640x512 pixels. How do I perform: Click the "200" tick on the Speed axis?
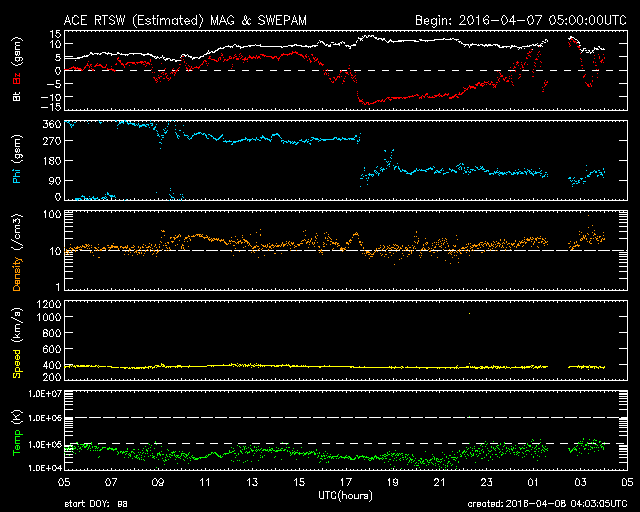point(52,377)
